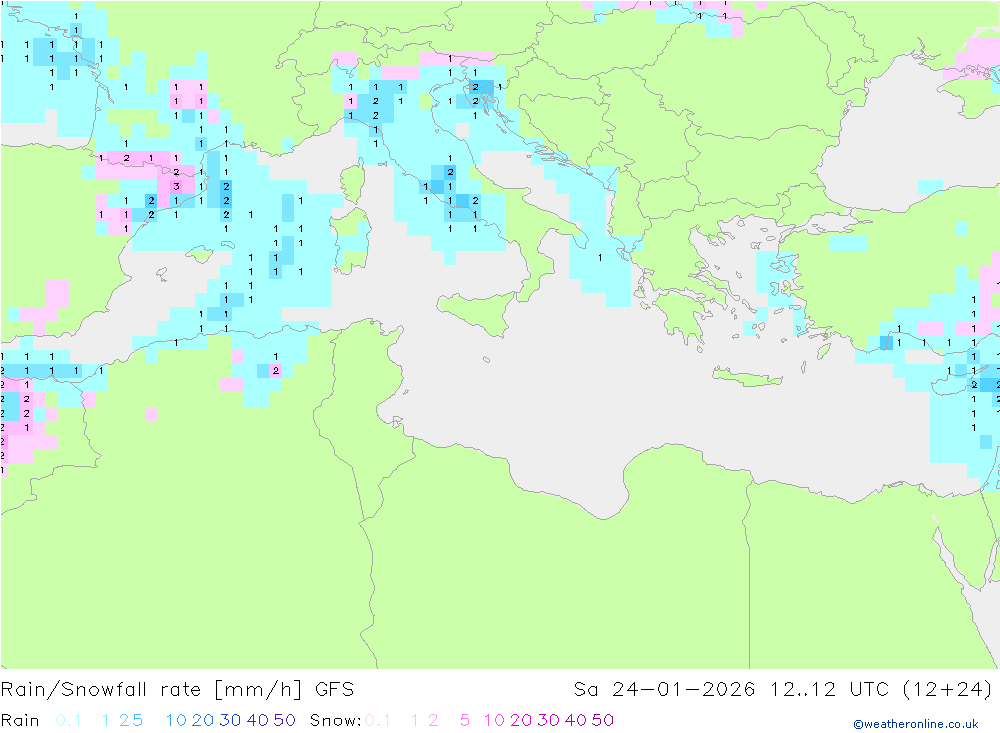Click the 'Rain/Snowfall rate [mm/h] GFS' title
The width and height of the screenshot is (1000, 733).
click(177, 690)
